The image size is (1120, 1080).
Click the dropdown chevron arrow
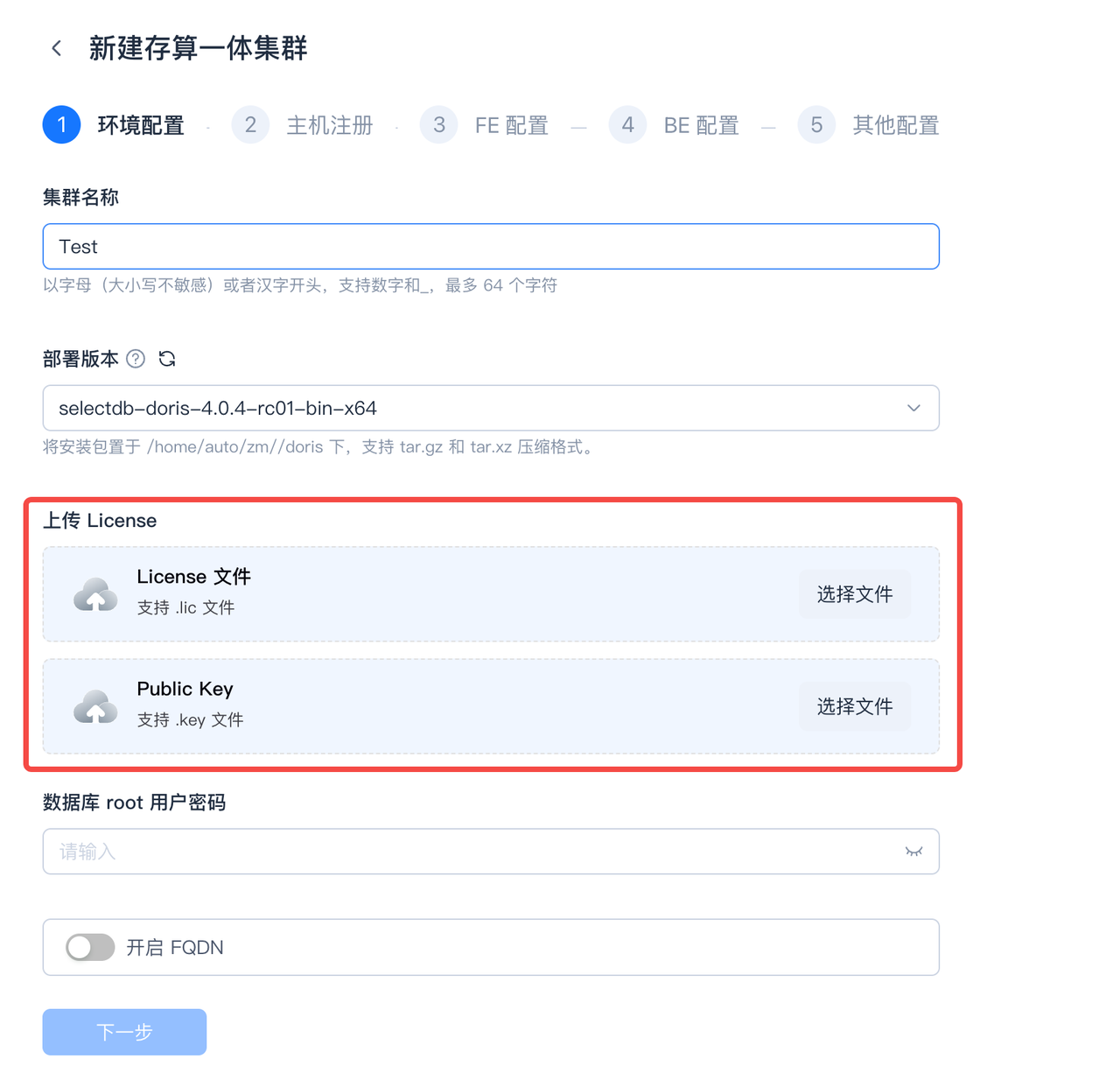pyautogui.click(x=913, y=408)
